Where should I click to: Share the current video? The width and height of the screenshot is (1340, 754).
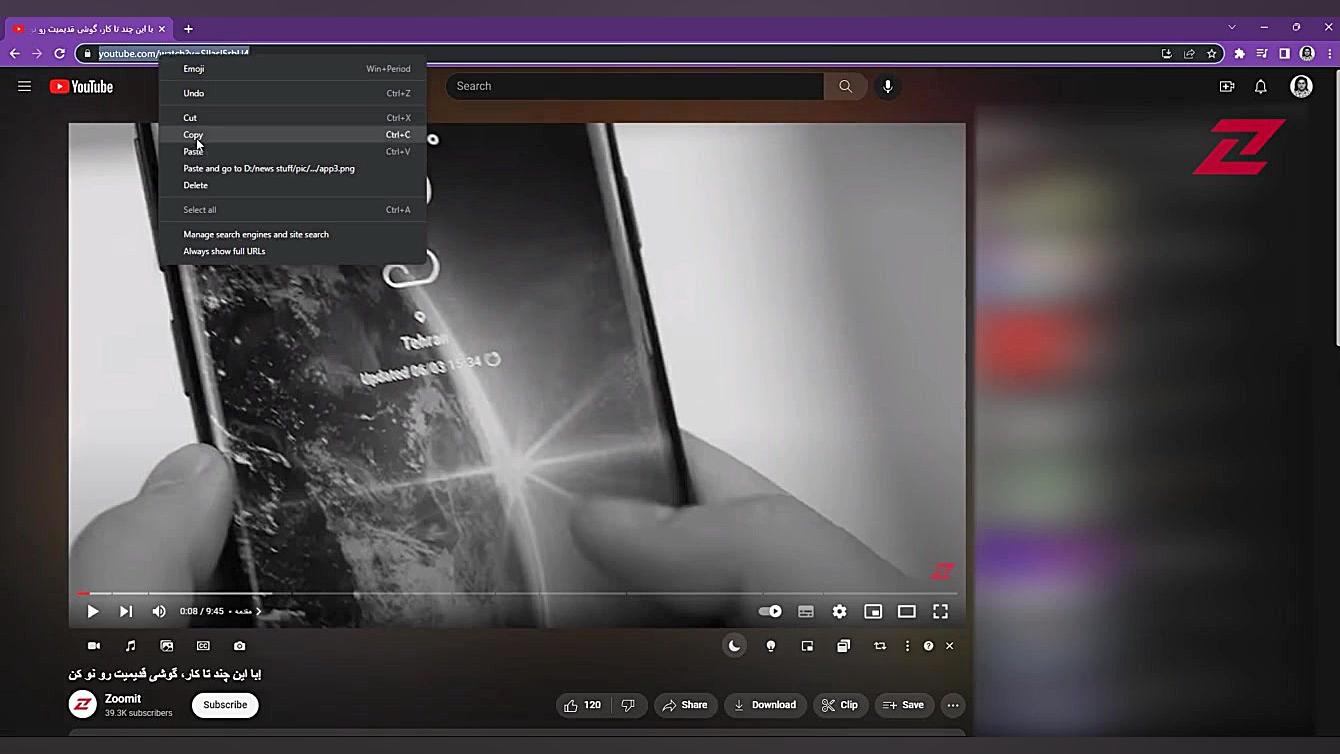click(686, 705)
